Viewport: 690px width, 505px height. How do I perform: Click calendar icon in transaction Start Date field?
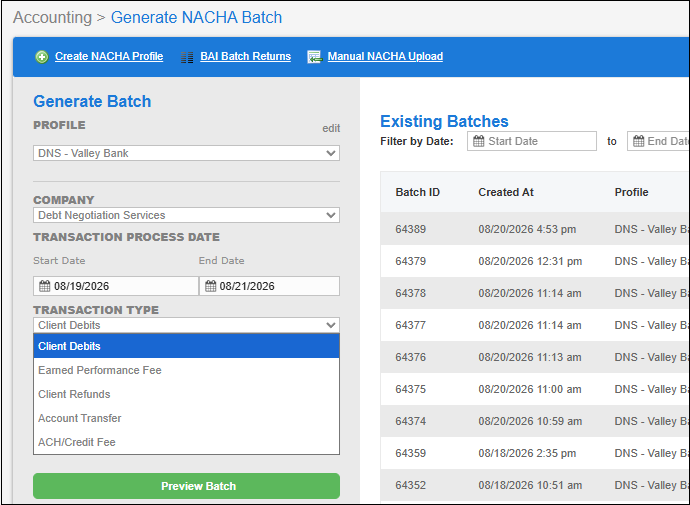click(x=44, y=286)
